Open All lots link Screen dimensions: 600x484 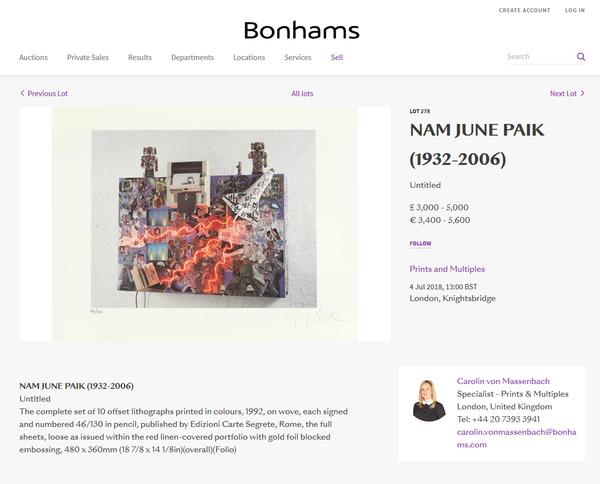[302, 93]
